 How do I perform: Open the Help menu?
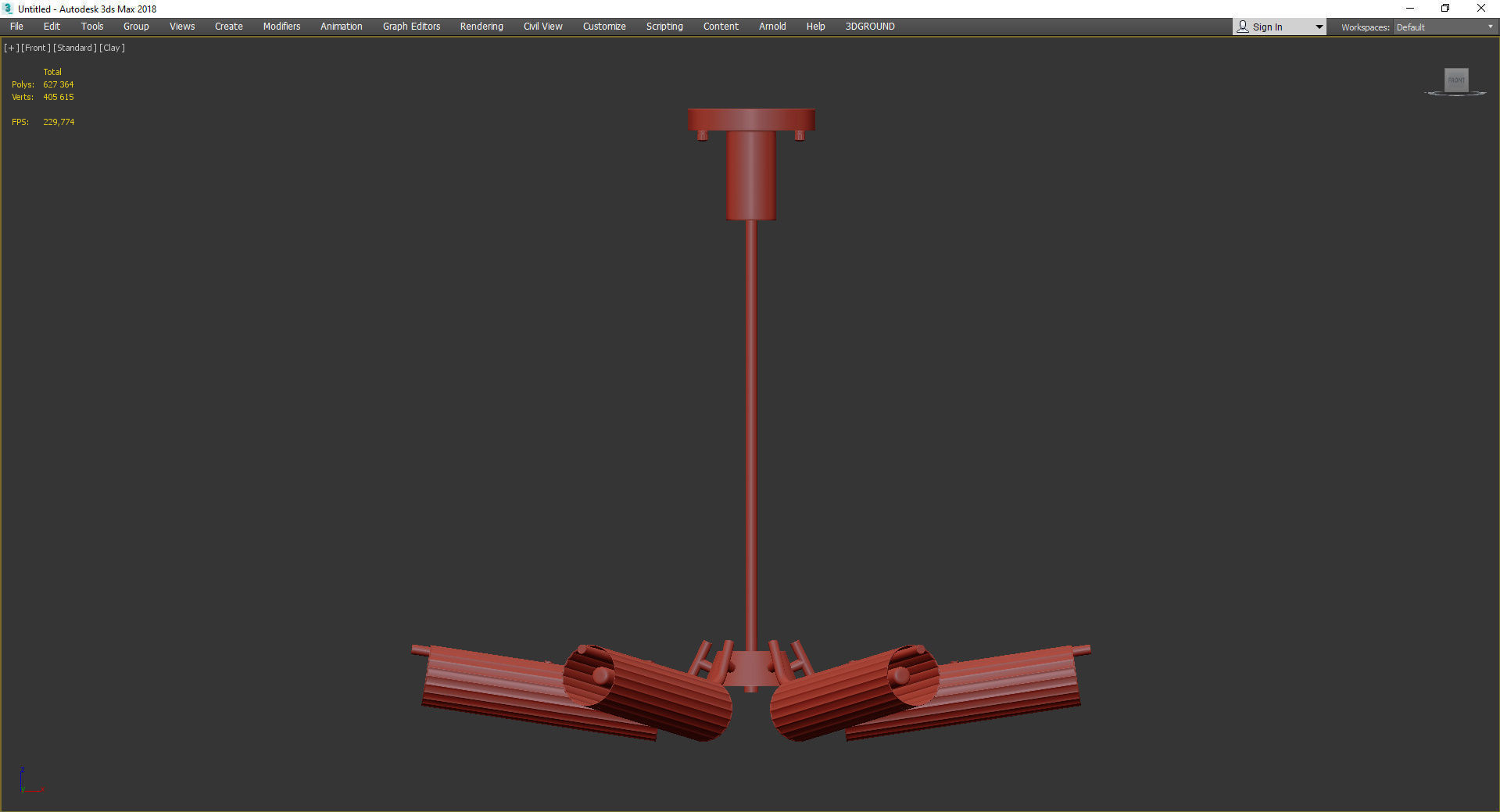(x=815, y=27)
